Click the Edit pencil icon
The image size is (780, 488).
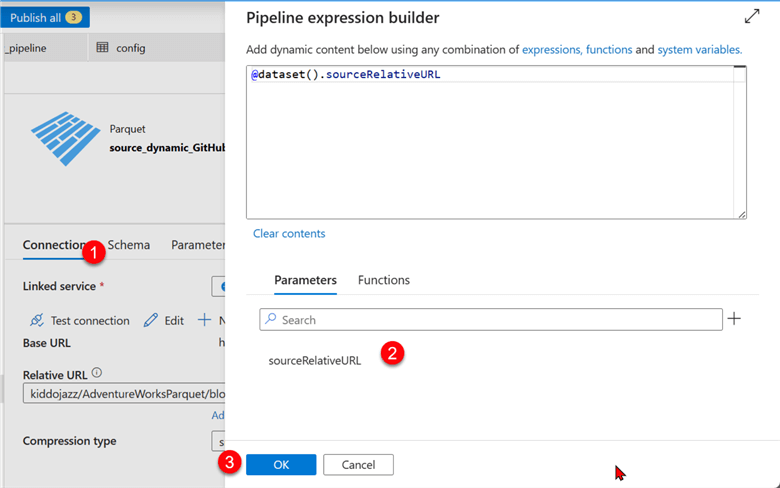tap(151, 320)
